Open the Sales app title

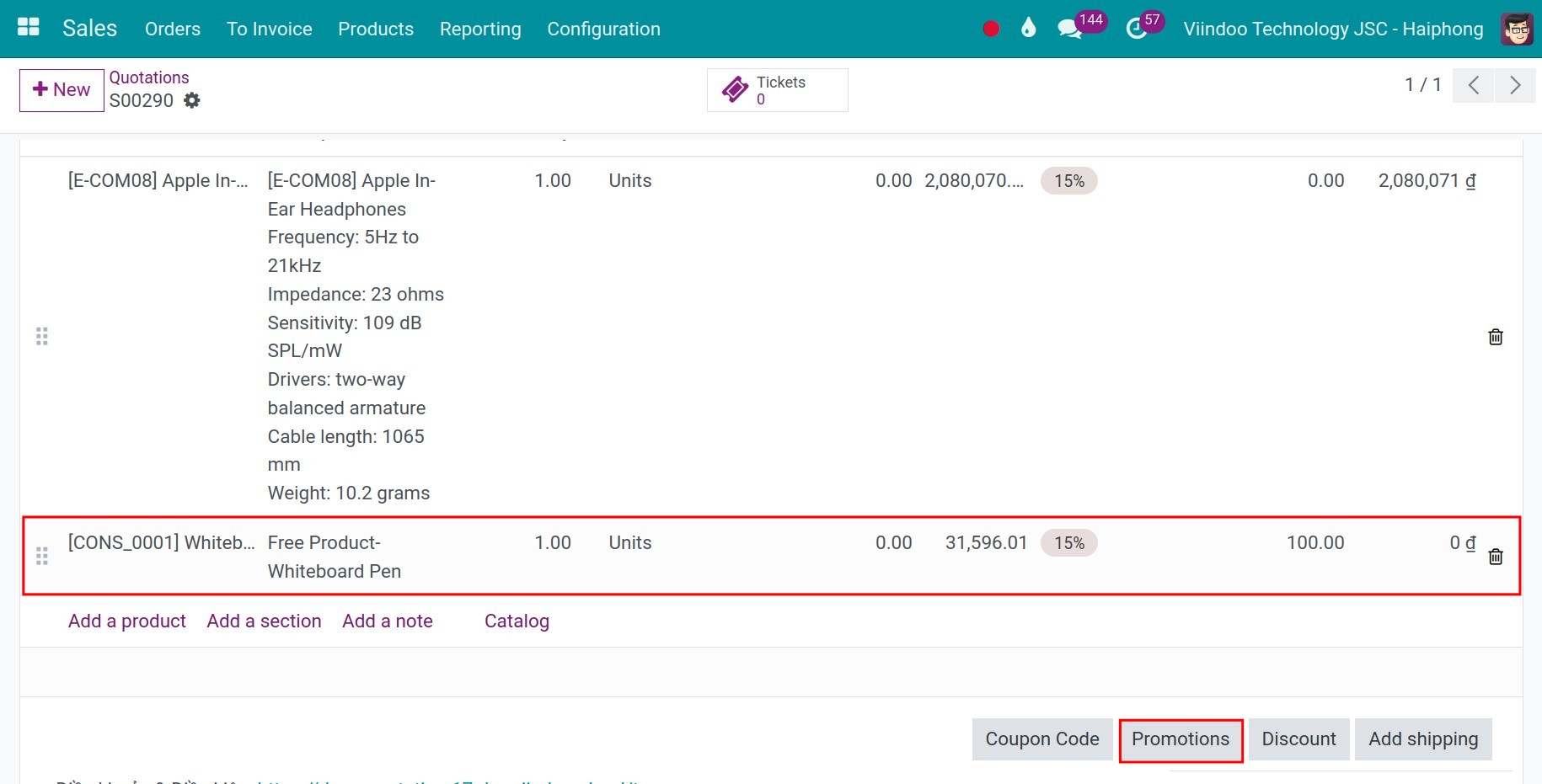click(x=89, y=28)
